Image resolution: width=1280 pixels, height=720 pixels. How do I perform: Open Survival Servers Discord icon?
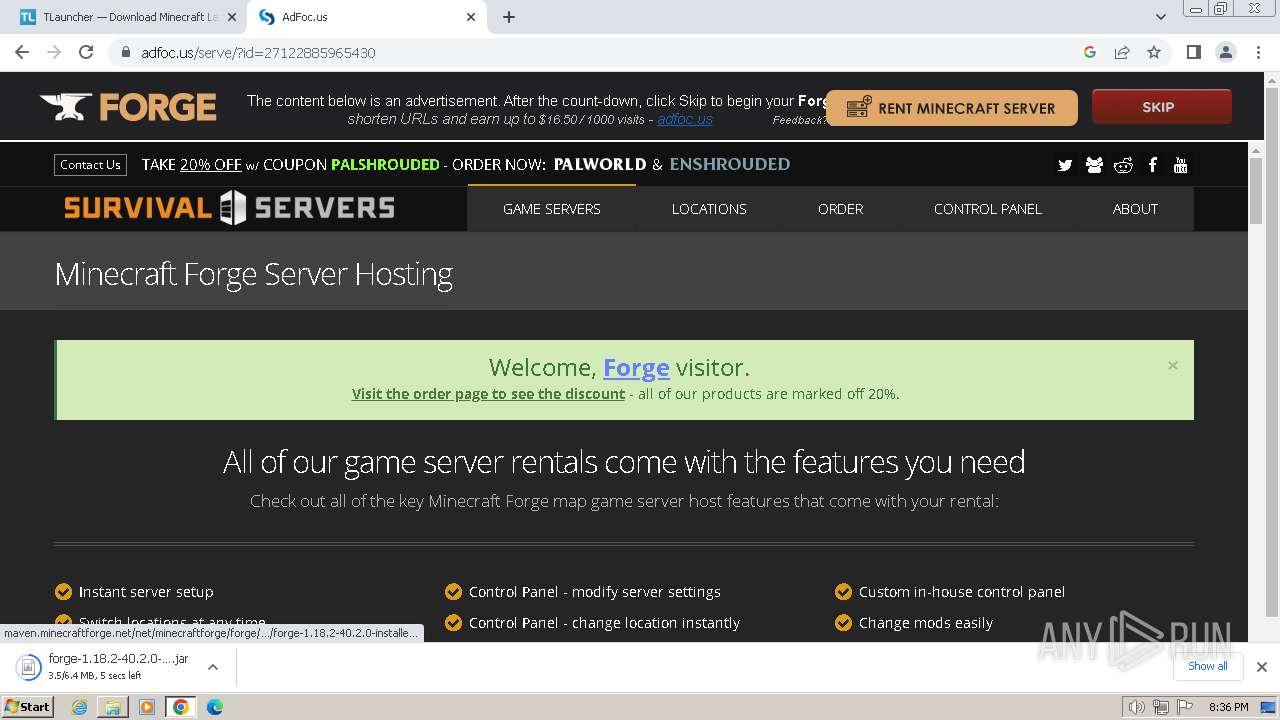[1094, 165]
